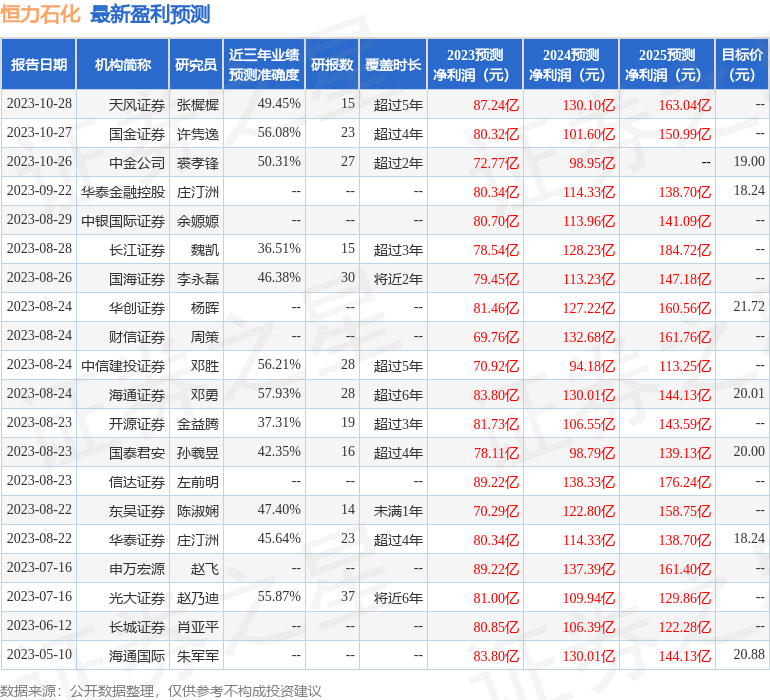Screen dimensions: 770x700
Task: Click researcher name 余嫄嫄
Action: point(197,221)
